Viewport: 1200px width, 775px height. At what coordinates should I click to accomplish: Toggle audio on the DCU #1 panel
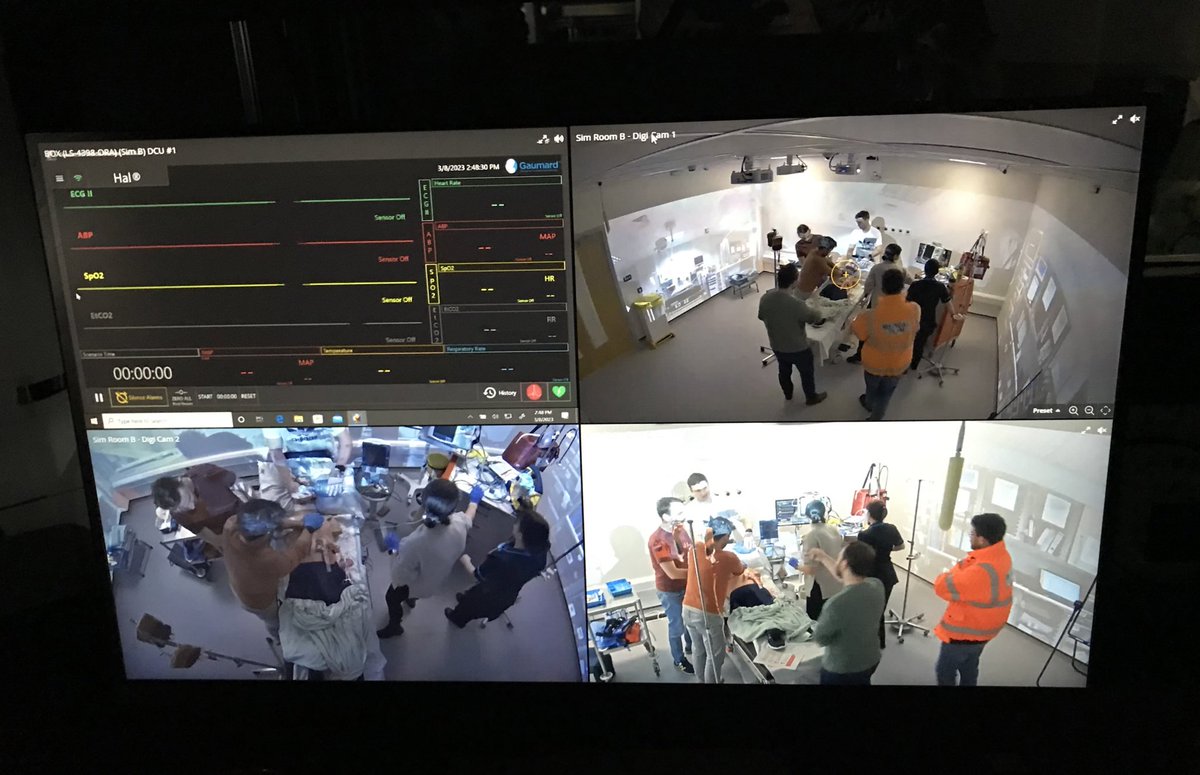point(559,139)
